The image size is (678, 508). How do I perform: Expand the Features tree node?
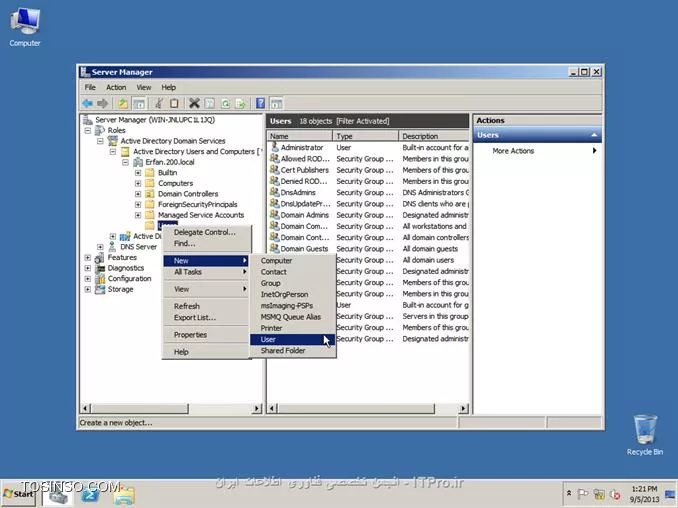tap(88, 257)
